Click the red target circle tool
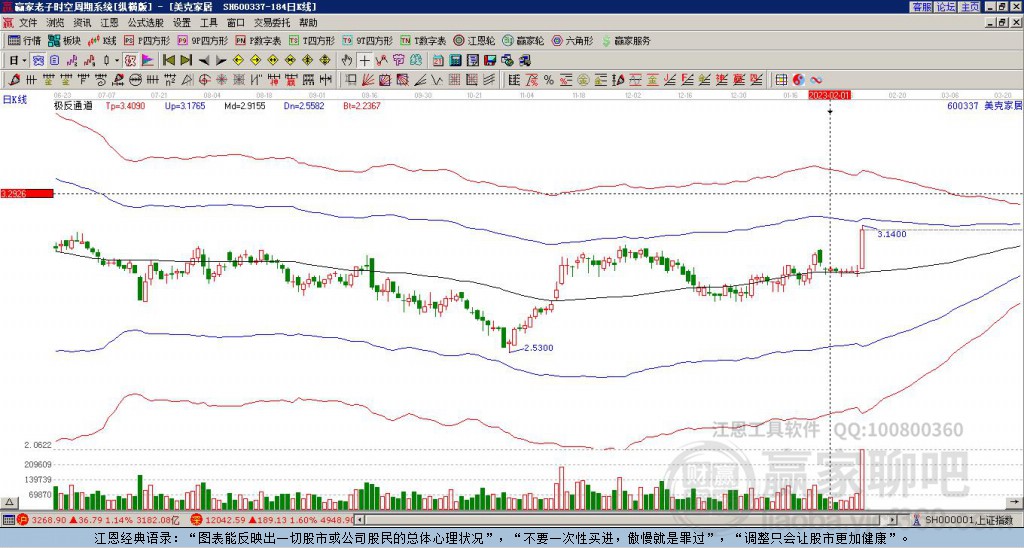 (x=204, y=80)
